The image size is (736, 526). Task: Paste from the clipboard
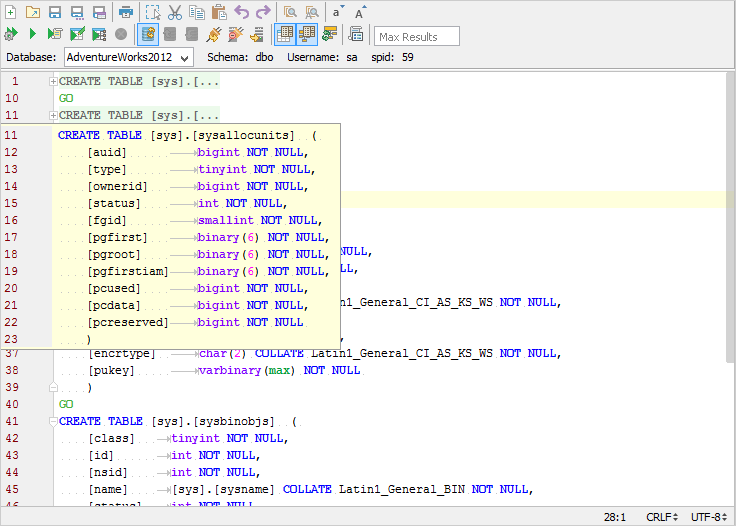219,12
